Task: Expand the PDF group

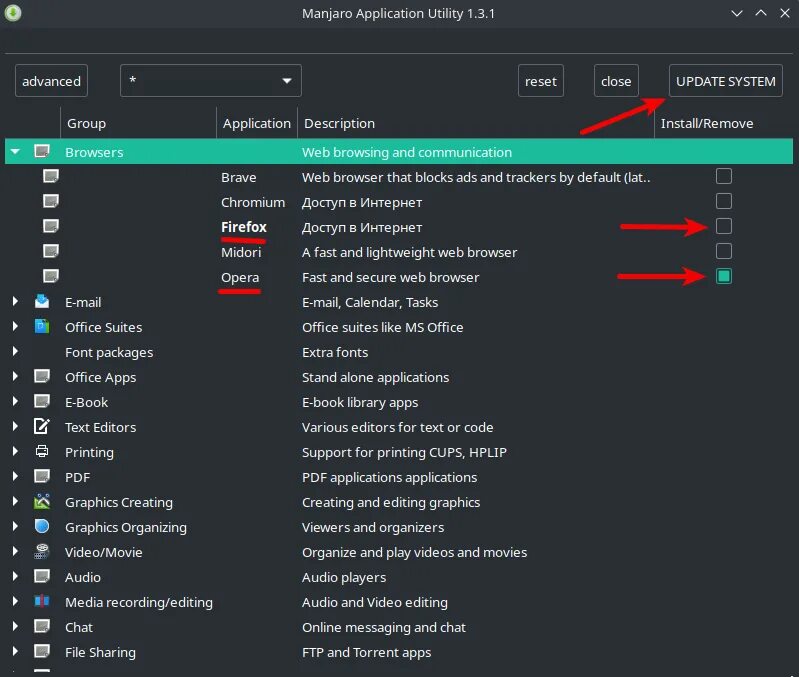Action: (x=15, y=476)
